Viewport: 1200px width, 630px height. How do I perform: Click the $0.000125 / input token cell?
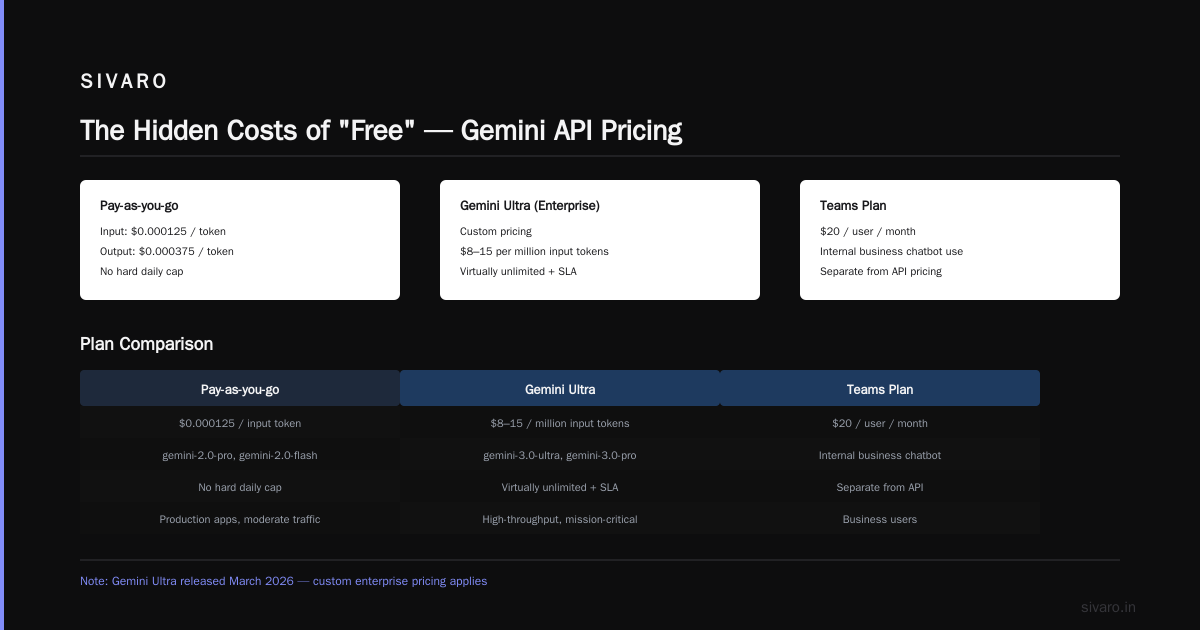240,423
